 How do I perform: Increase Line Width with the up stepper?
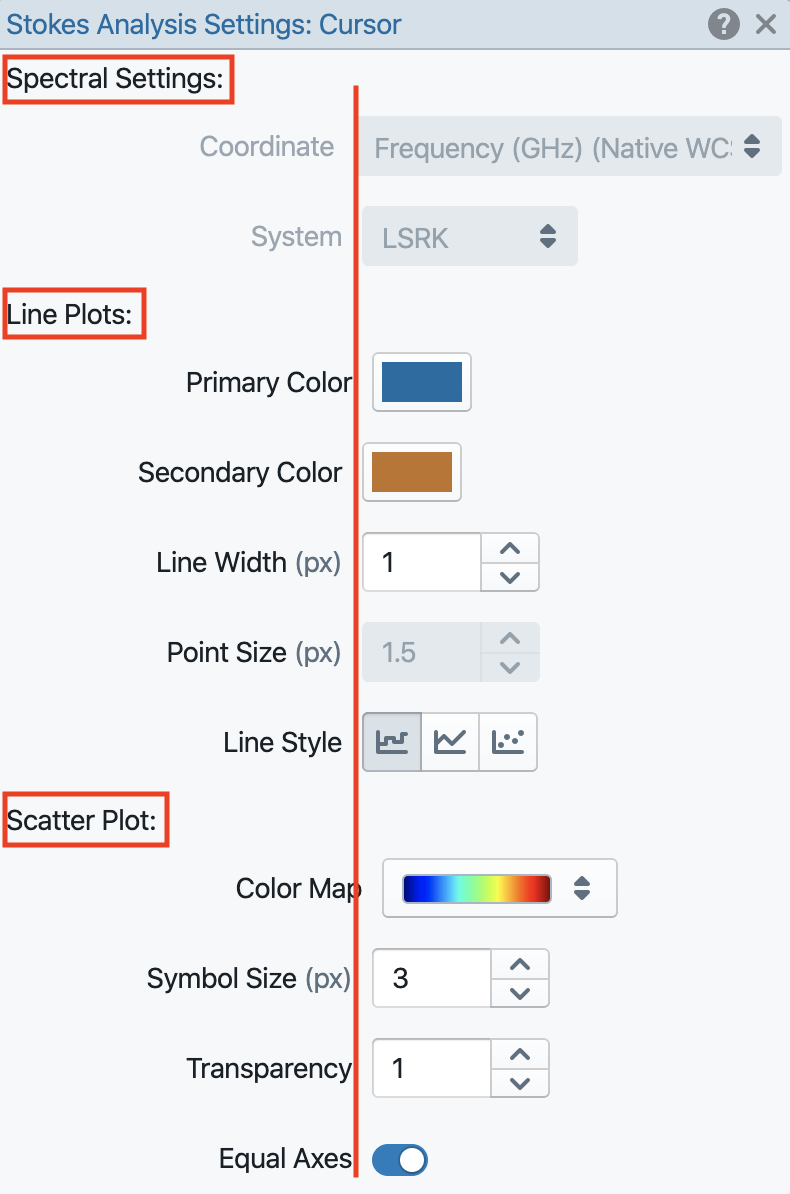[510, 548]
